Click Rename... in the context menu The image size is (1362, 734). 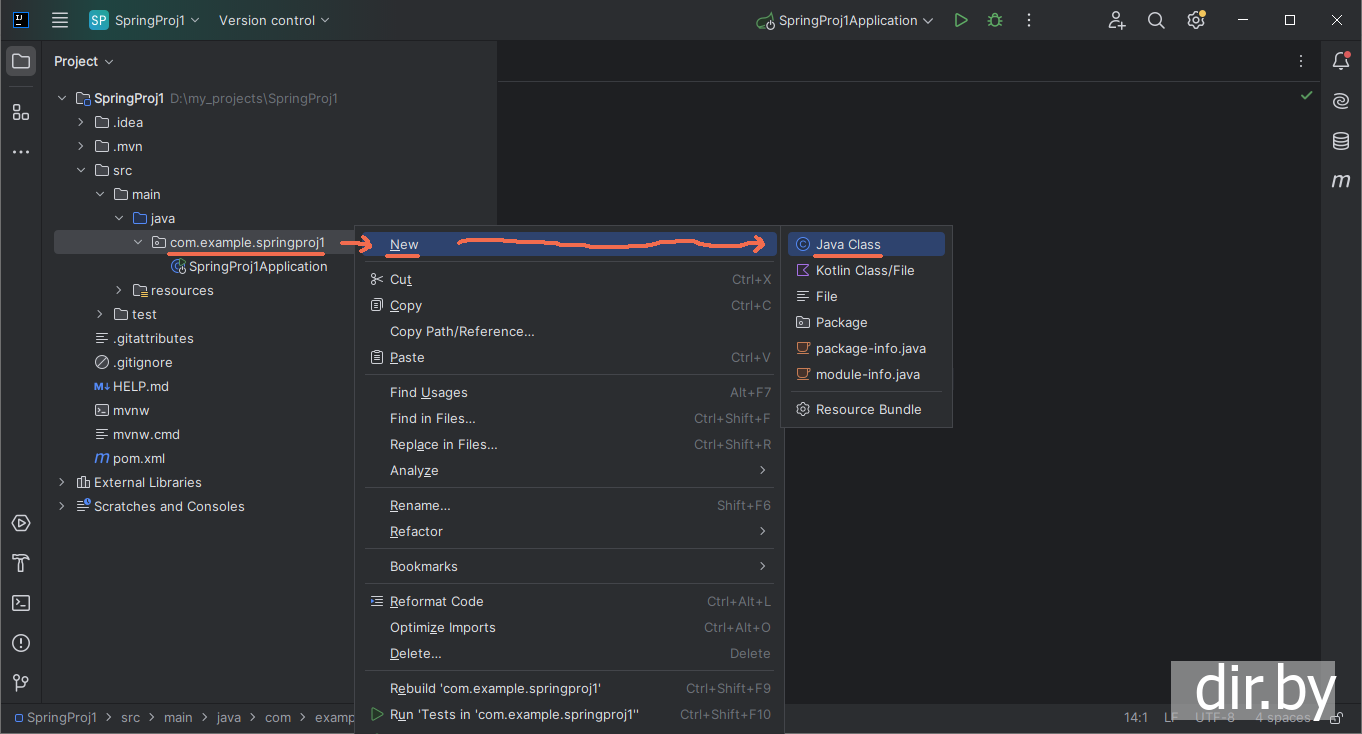click(420, 505)
